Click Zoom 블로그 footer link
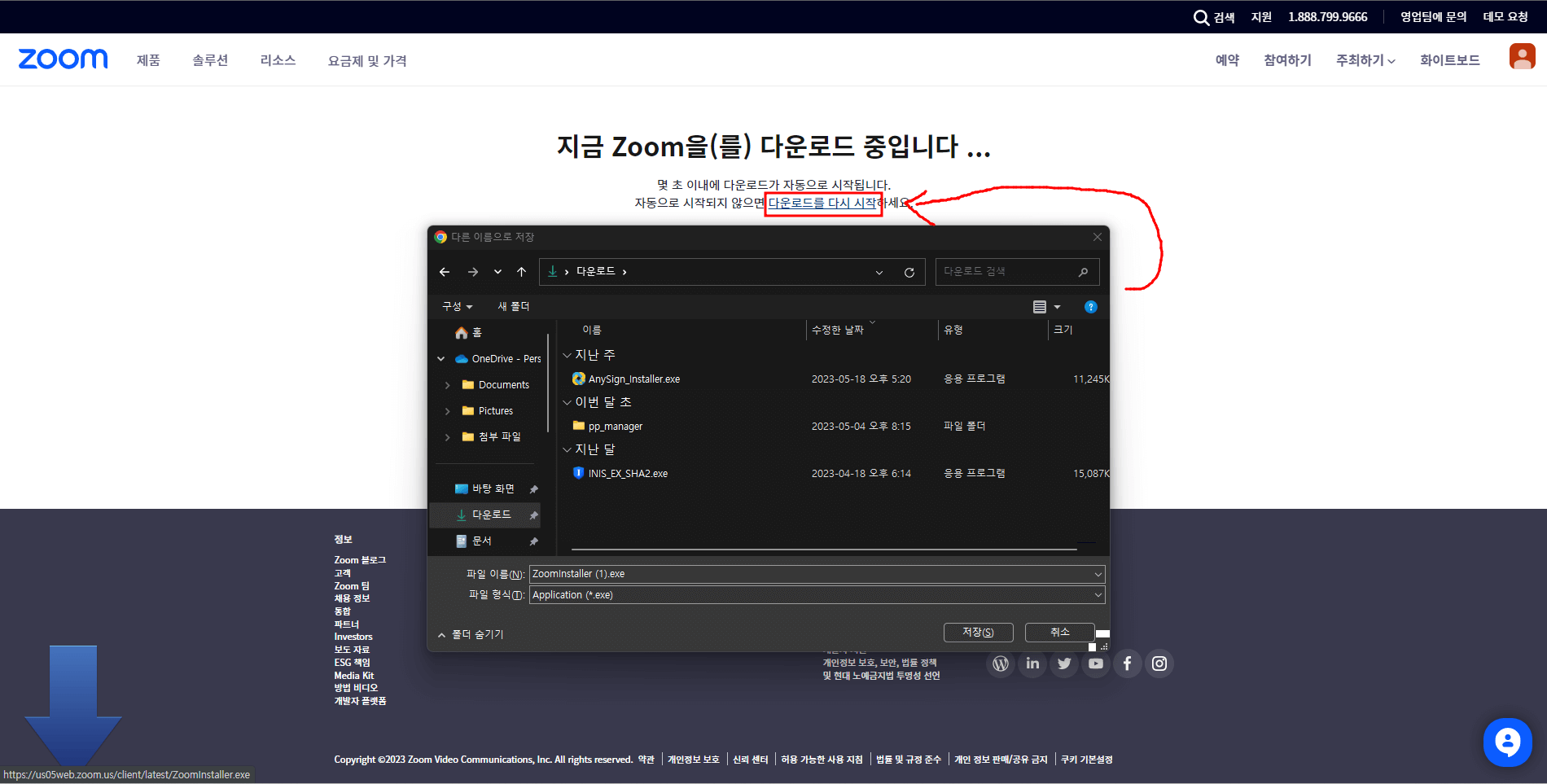 pyautogui.click(x=360, y=560)
